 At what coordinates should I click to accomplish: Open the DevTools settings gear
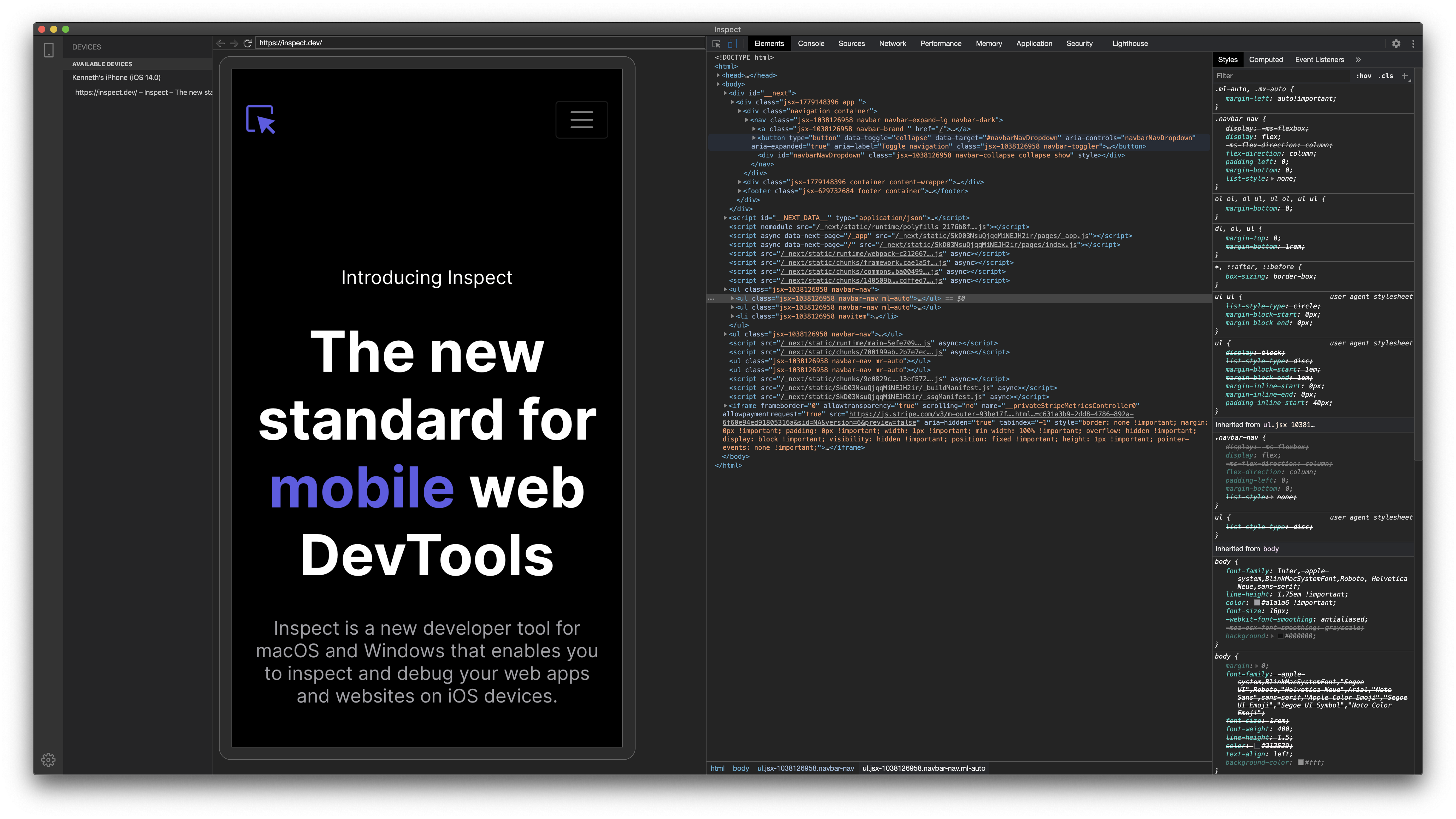[1397, 44]
